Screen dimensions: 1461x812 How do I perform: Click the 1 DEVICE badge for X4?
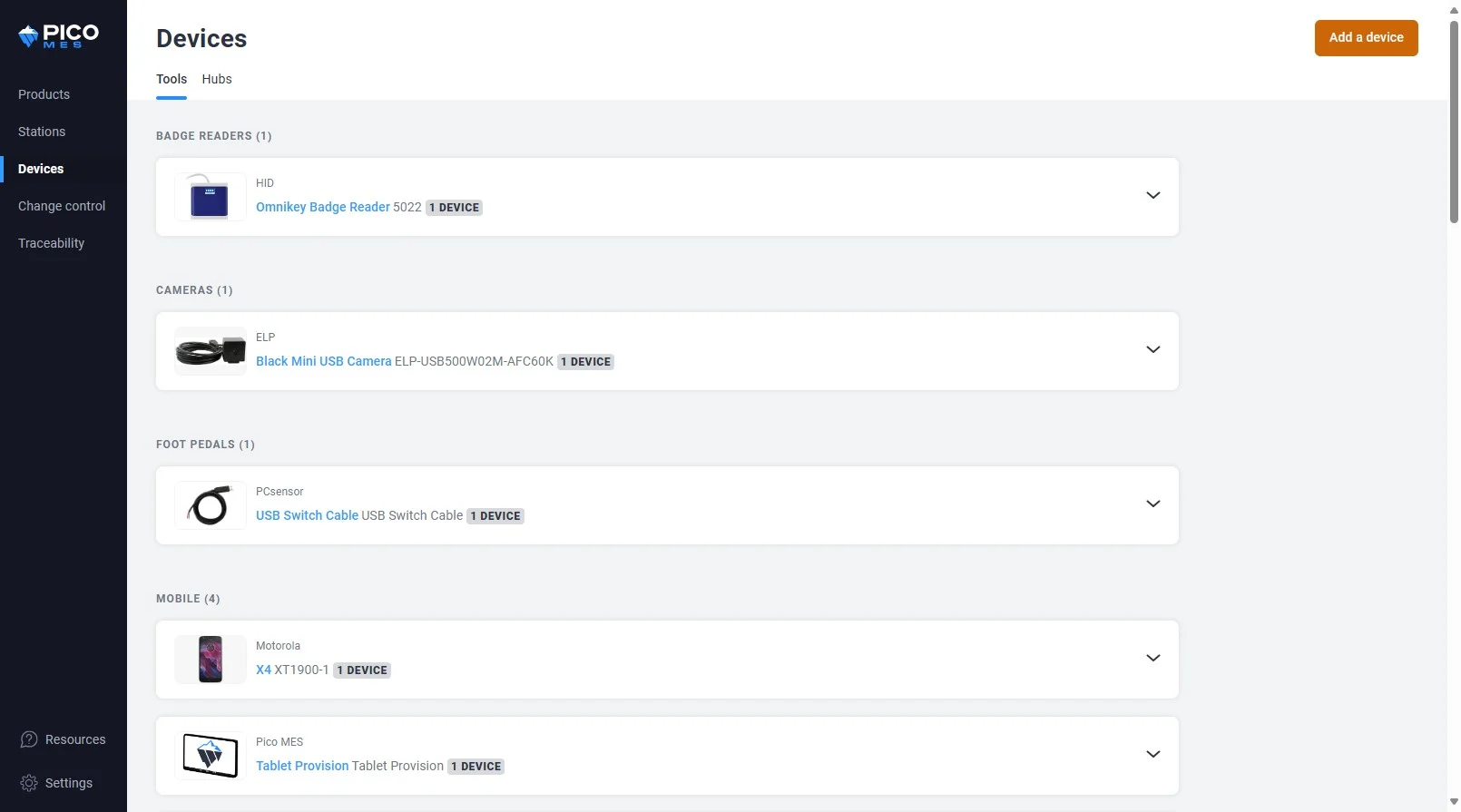(x=362, y=670)
